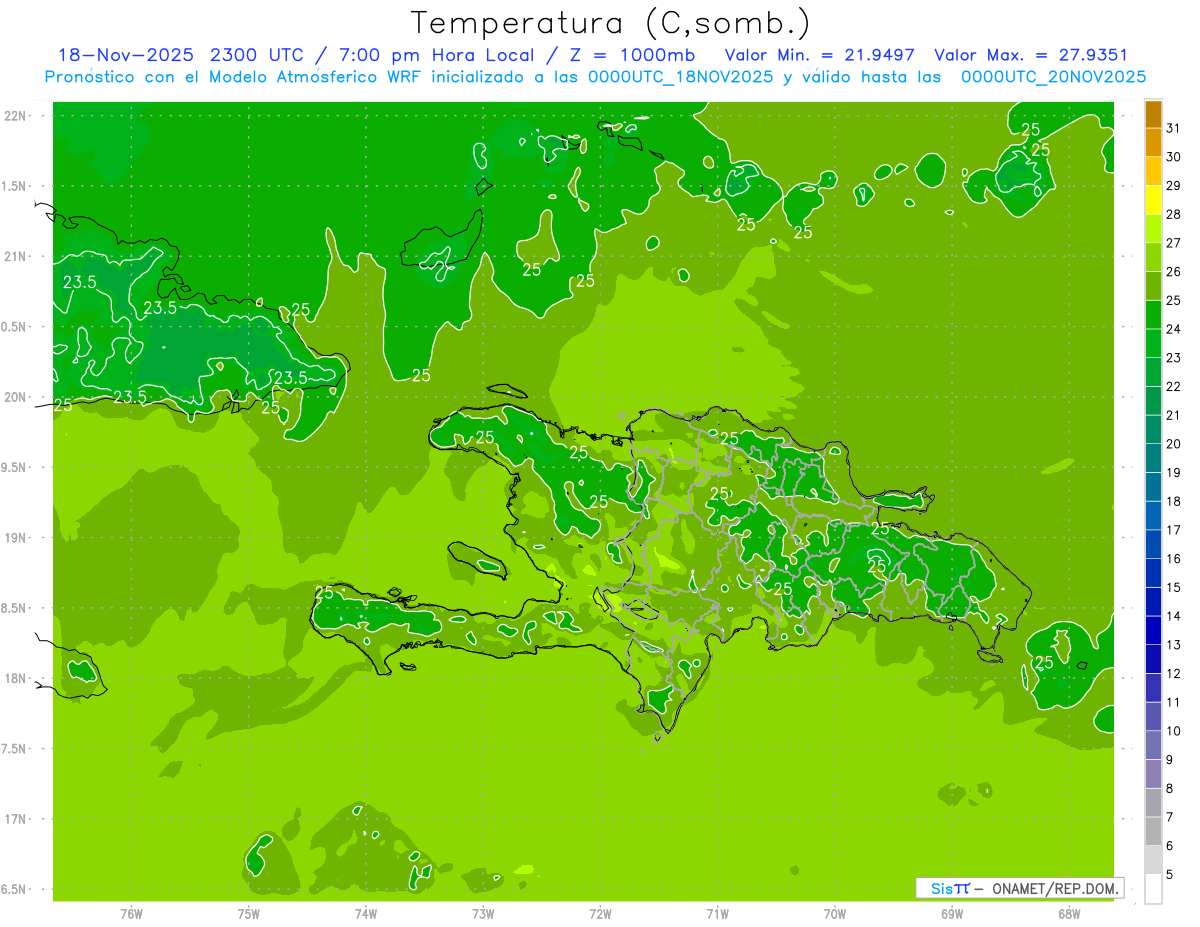Click the "74W" longitude axis label
This screenshot has height=927, width=1200.
(366, 914)
